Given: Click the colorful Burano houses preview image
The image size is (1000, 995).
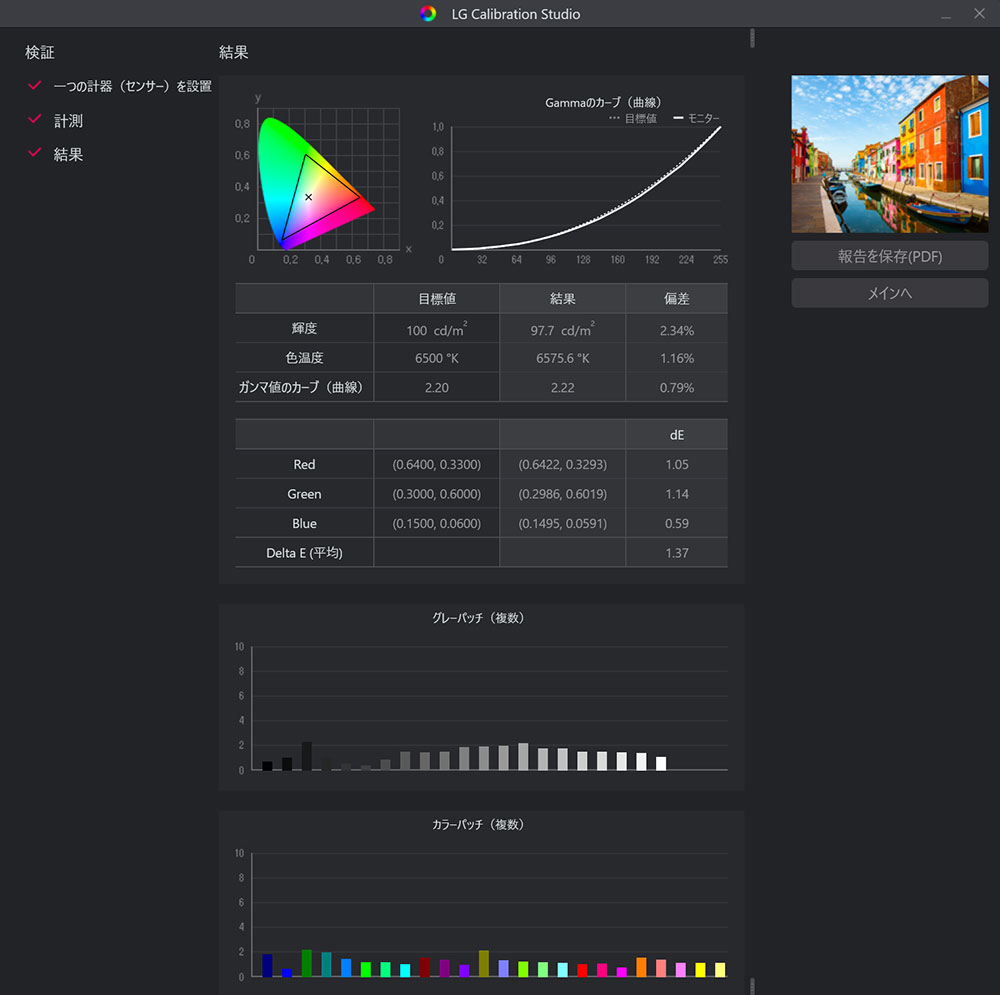Looking at the screenshot, I should (x=889, y=154).
